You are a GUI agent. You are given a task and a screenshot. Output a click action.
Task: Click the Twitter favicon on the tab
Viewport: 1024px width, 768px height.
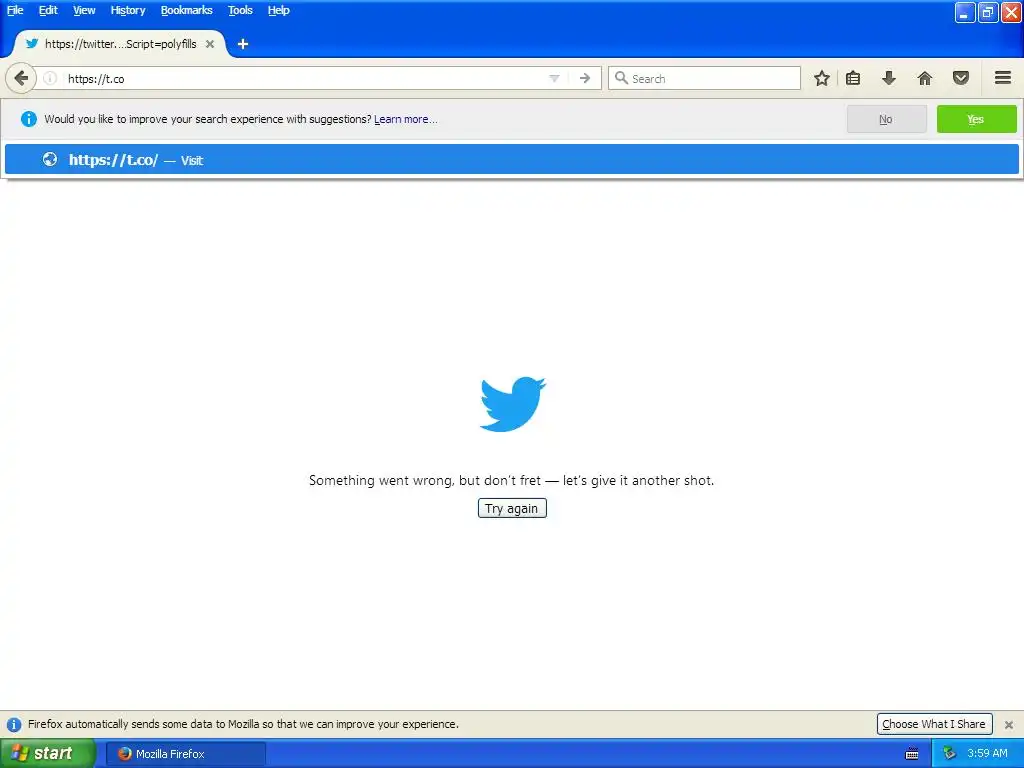[x=31, y=44]
